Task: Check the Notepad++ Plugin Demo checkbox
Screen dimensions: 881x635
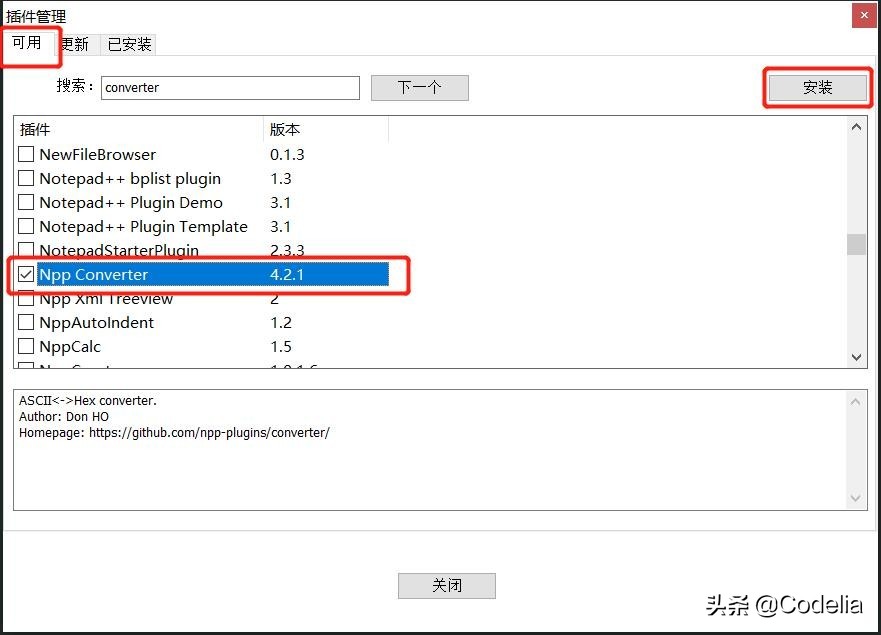Action: [26, 202]
